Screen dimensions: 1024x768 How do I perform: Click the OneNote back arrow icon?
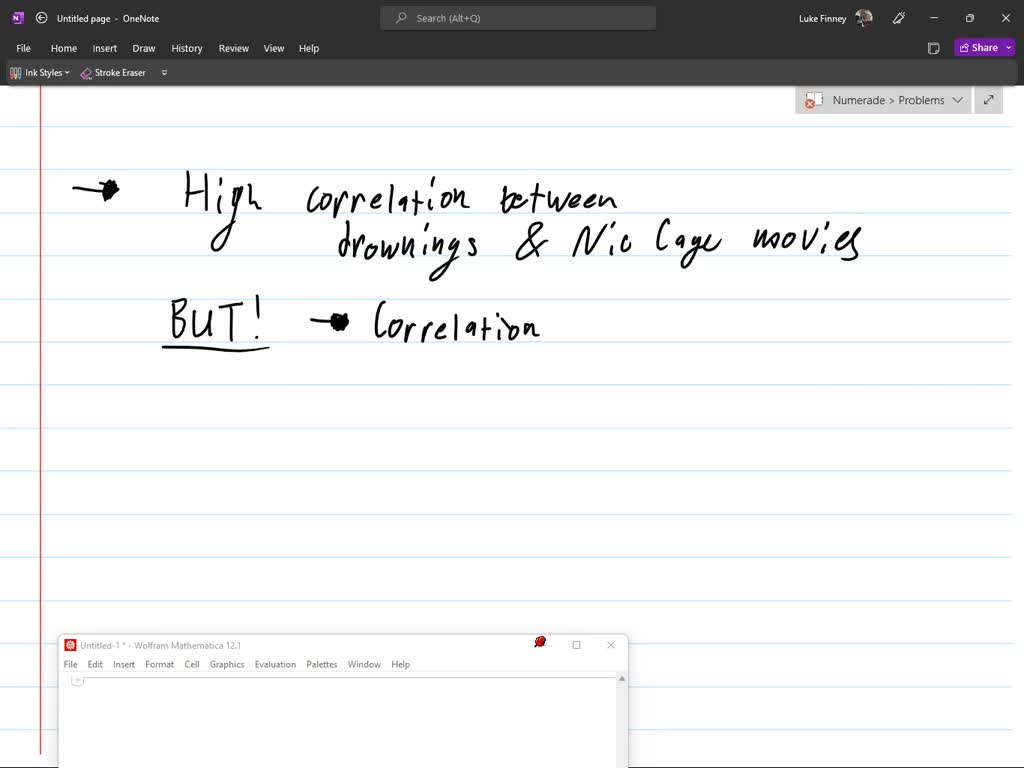pyautogui.click(x=41, y=18)
